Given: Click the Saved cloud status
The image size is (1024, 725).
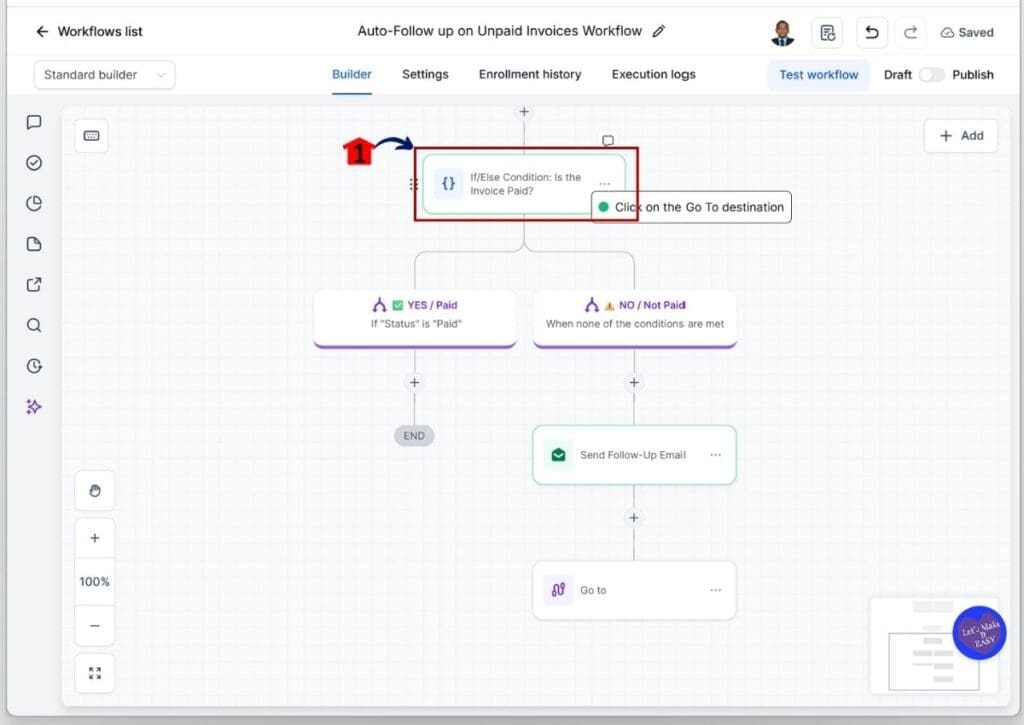Looking at the screenshot, I should point(967,33).
